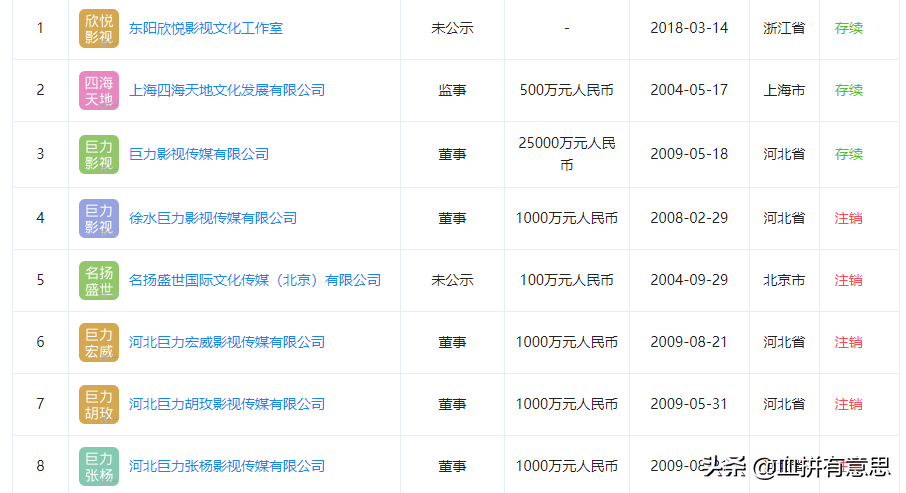This screenshot has width=906, height=493.
Task: Click the 名扬盛世 logo icon
Action: 99,280
